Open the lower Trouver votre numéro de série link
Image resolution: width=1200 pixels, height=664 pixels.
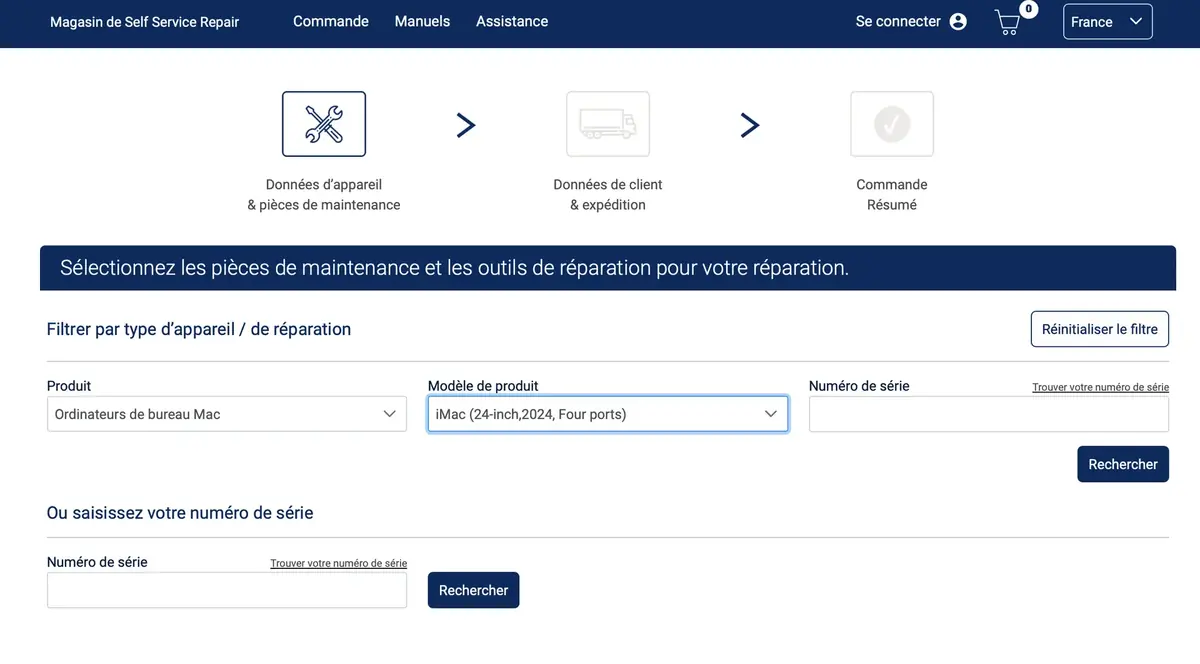338,563
